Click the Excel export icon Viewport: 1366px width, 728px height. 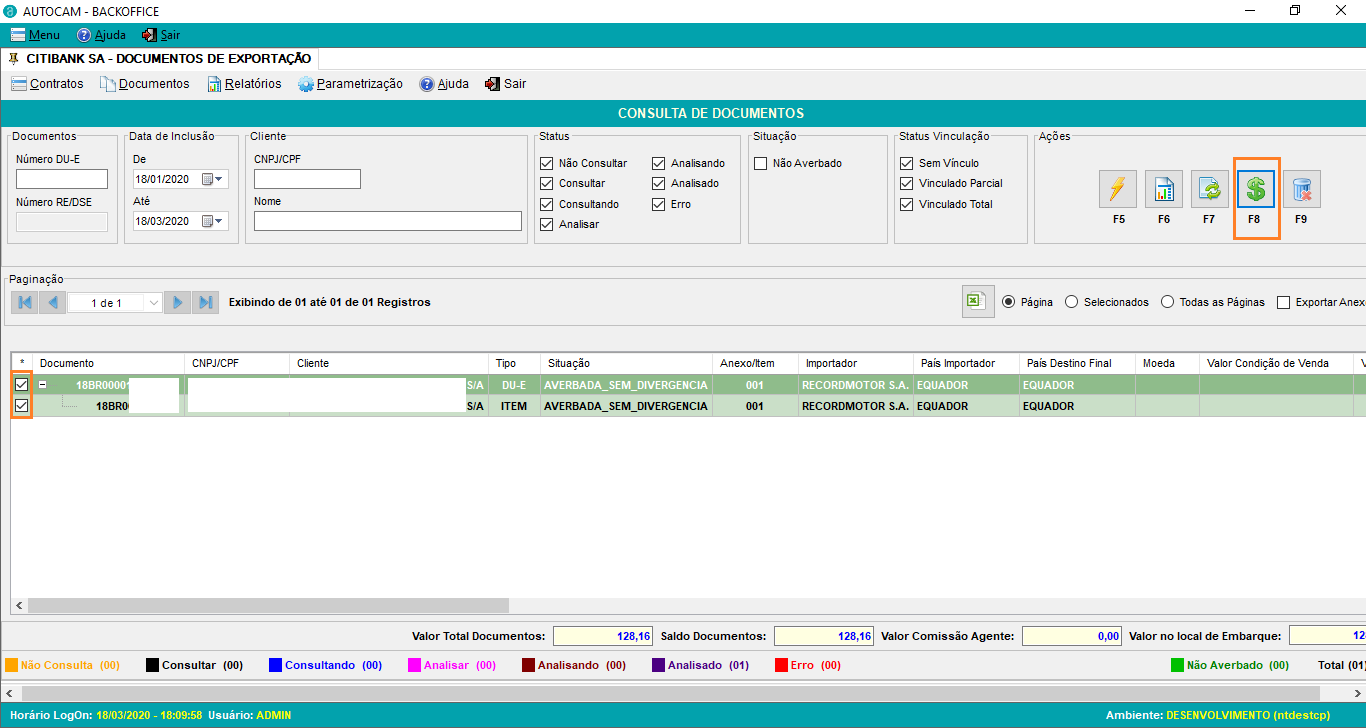(x=978, y=302)
